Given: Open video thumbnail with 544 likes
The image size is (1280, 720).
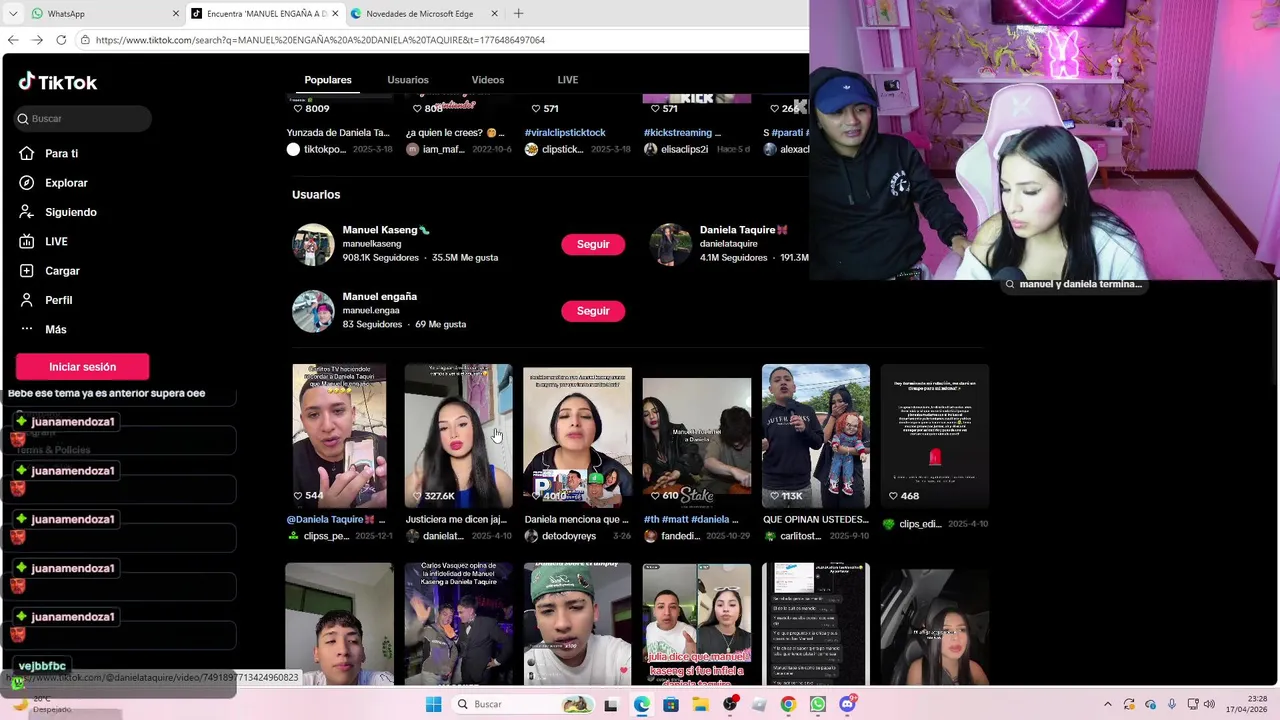Looking at the screenshot, I should tap(339, 436).
